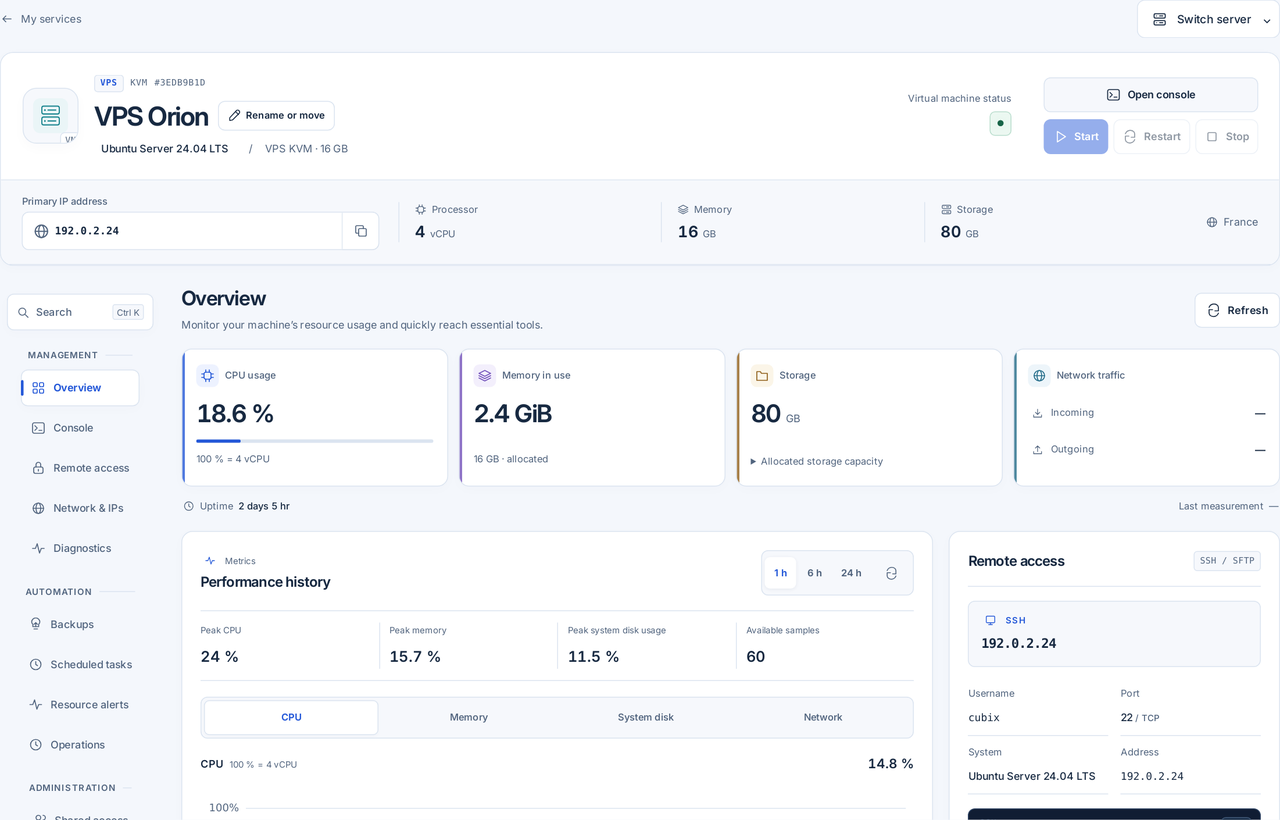Screen dimensions: 1280x820
Task: Click the Incoming download arrow icon
Action: [x=1038, y=413]
